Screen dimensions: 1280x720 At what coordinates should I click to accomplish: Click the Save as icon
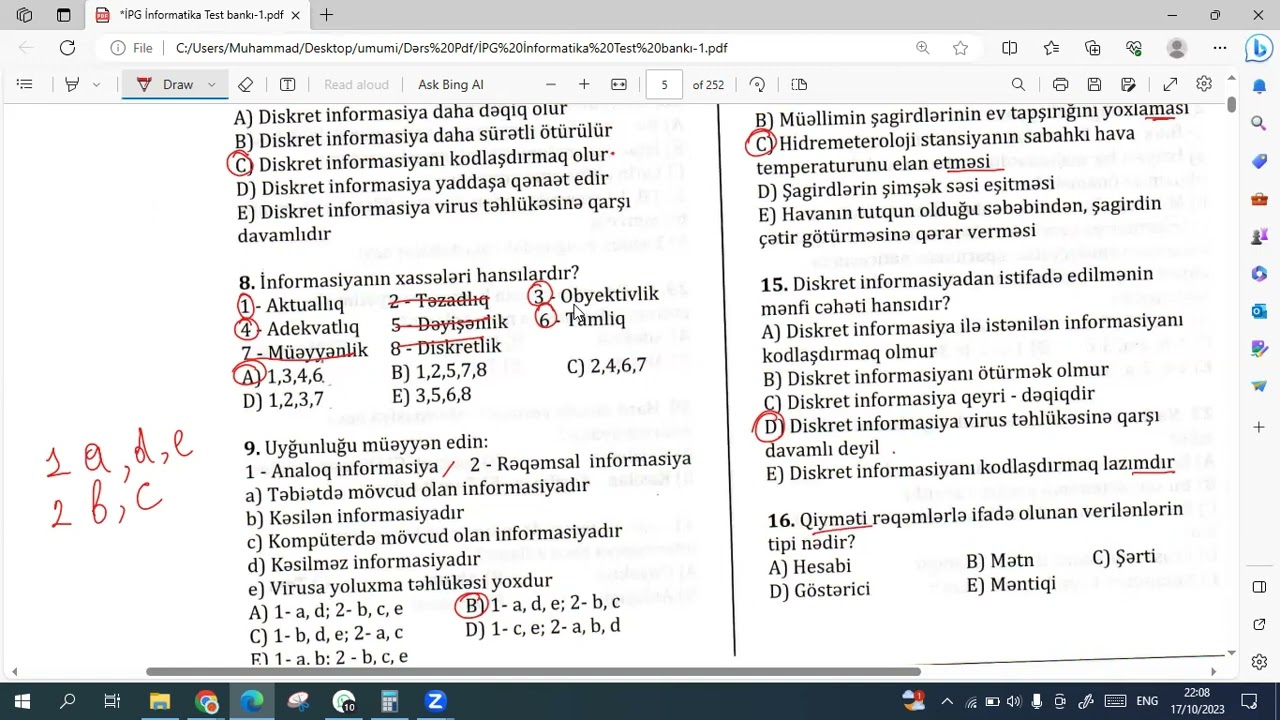pyautogui.click(x=1128, y=85)
